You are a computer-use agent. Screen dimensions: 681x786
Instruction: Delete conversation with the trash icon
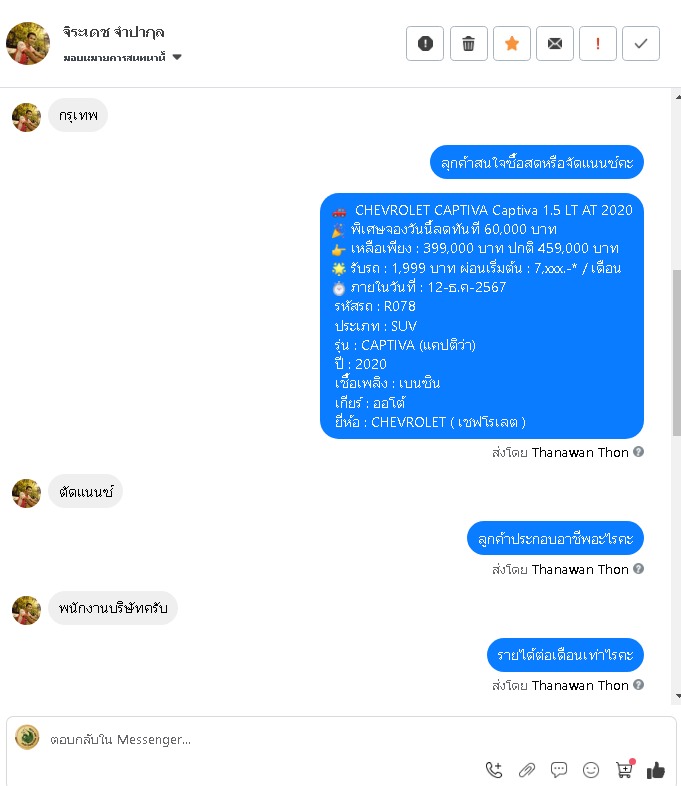click(x=469, y=44)
